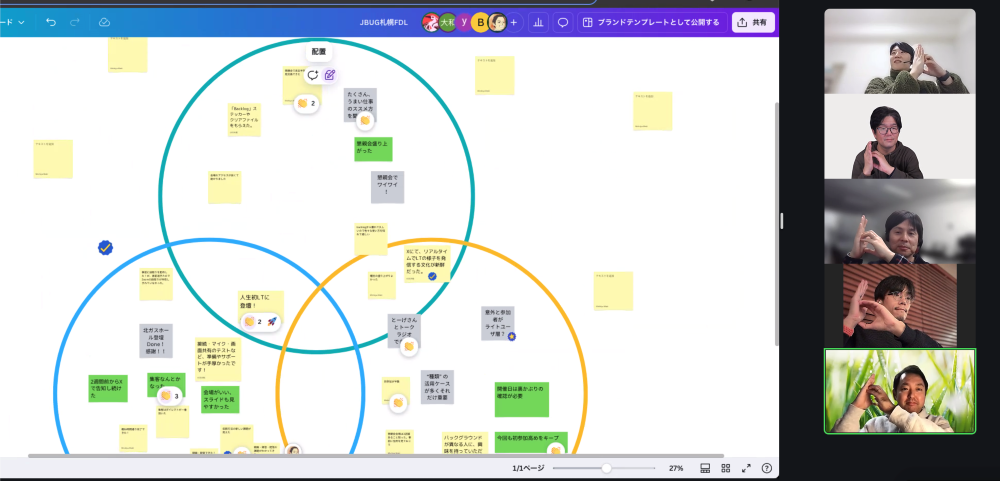Screen dimensions: 1000x481
Task: Select the 2週間前からXで告知し続けた note
Action: (108, 388)
